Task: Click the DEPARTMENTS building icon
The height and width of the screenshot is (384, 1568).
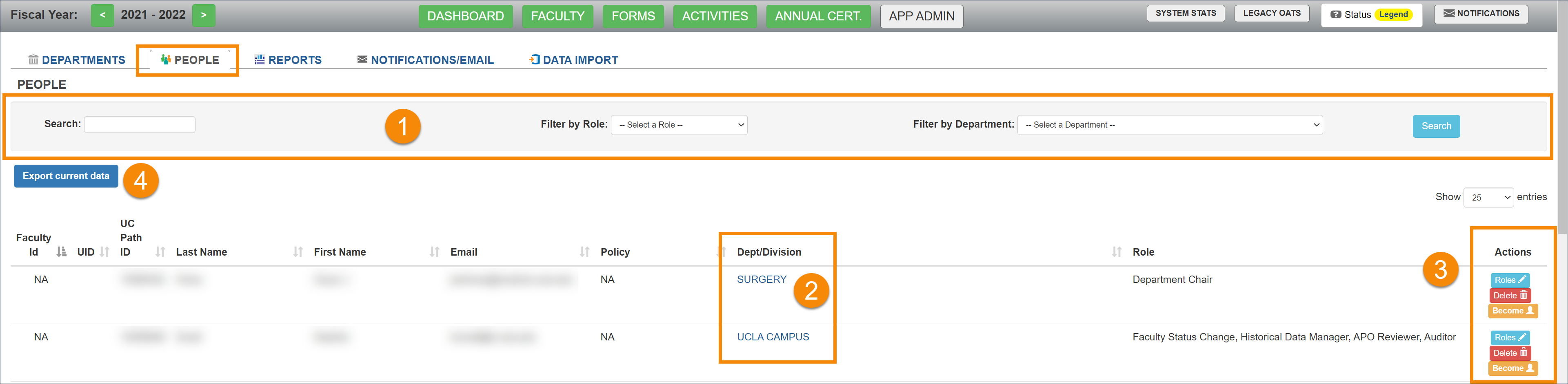Action: point(33,60)
